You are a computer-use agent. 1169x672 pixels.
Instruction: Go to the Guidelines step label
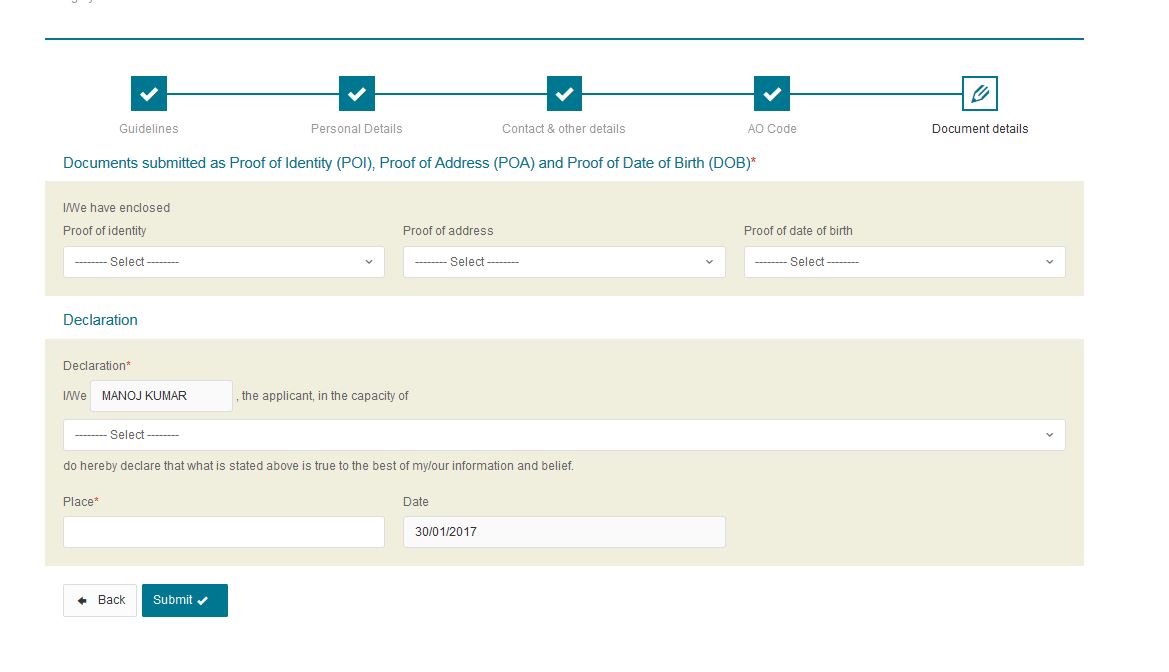pyautogui.click(x=149, y=129)
